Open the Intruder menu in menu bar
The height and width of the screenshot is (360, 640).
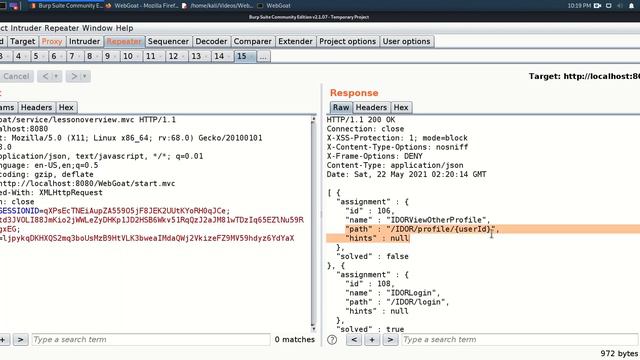click(x=26, y=28)
